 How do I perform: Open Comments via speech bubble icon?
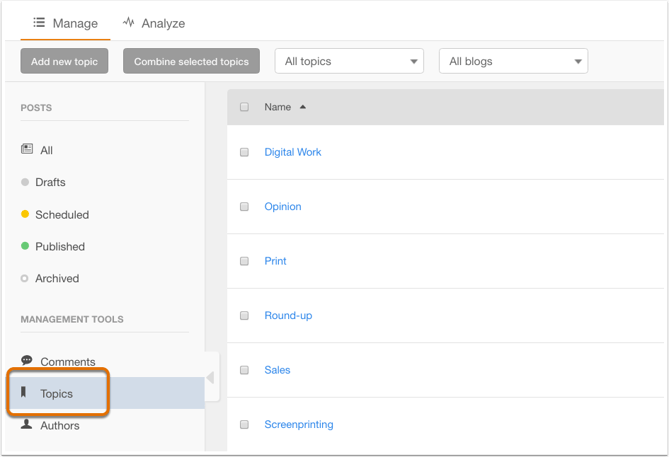click(x=27, y=360)
